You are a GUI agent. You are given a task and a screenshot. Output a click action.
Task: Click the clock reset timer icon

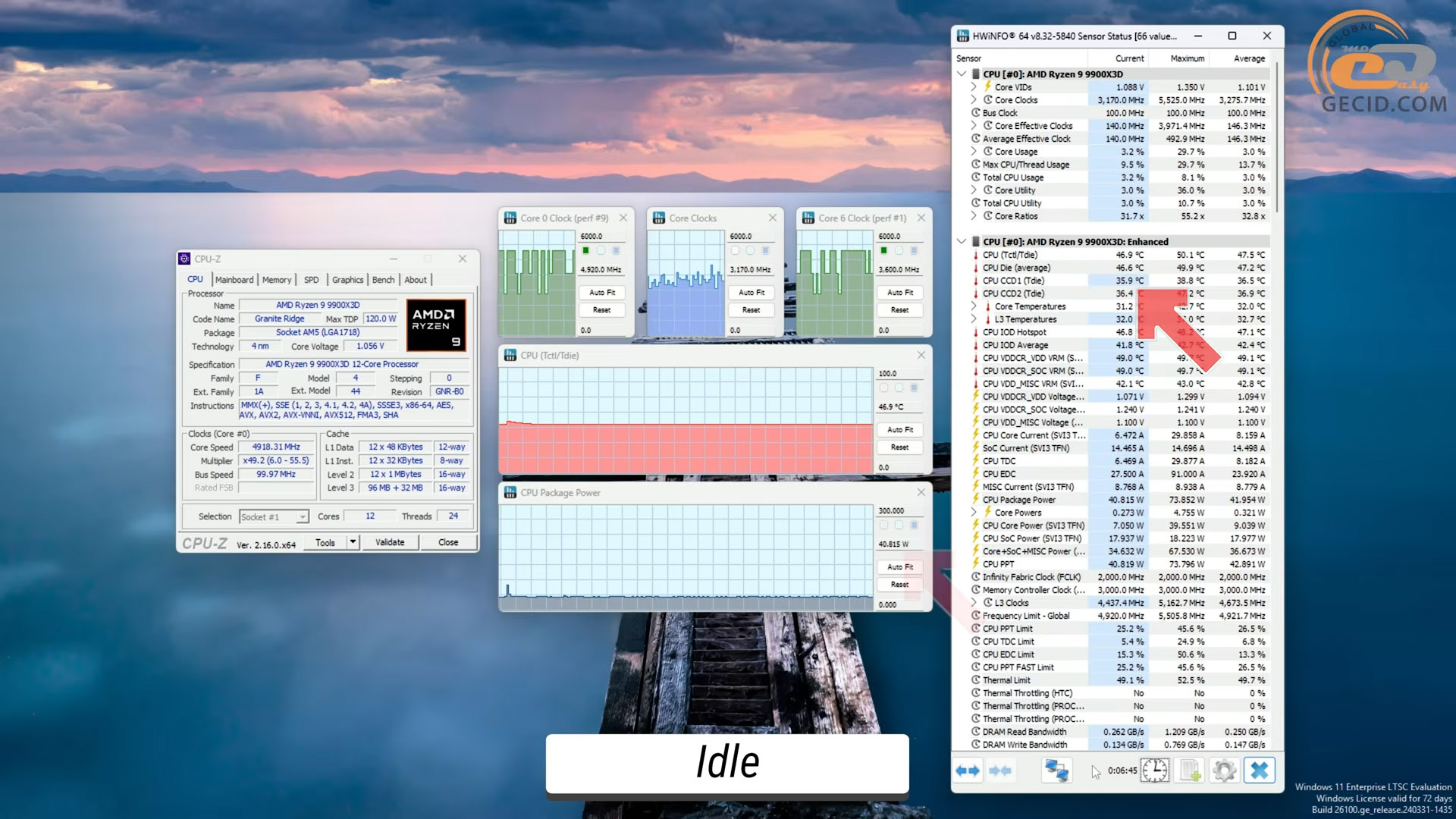[x=1154, y=770]
